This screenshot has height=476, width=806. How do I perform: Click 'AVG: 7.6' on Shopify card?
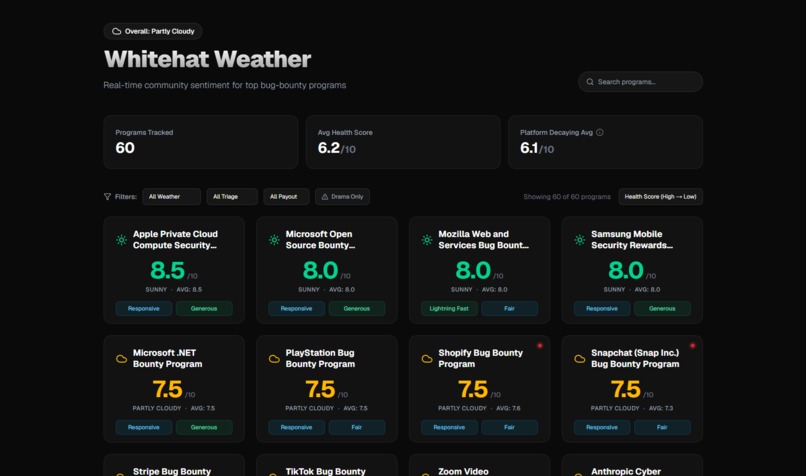[507, 408]
